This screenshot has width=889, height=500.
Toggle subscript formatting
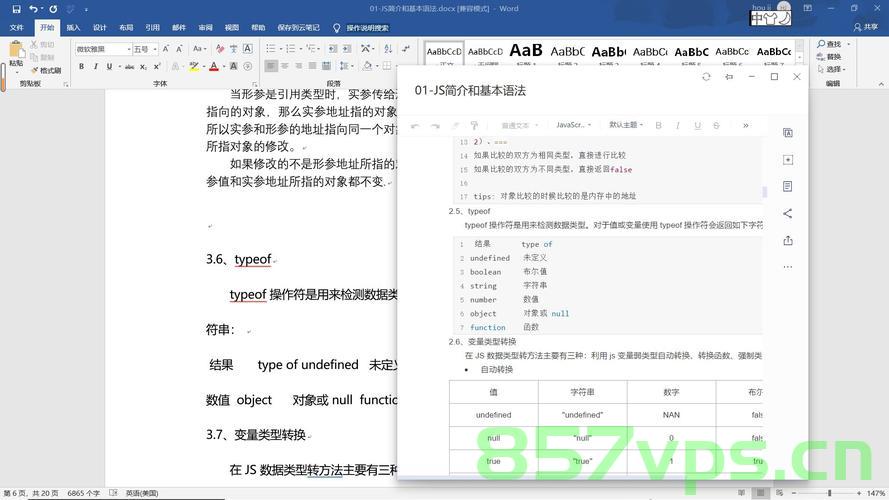click(x=143, y=66)
